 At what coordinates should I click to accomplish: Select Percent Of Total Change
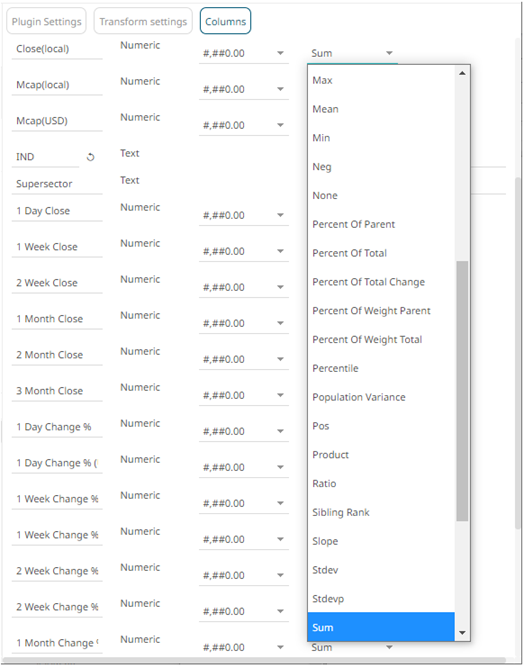(x=381, y=282)
